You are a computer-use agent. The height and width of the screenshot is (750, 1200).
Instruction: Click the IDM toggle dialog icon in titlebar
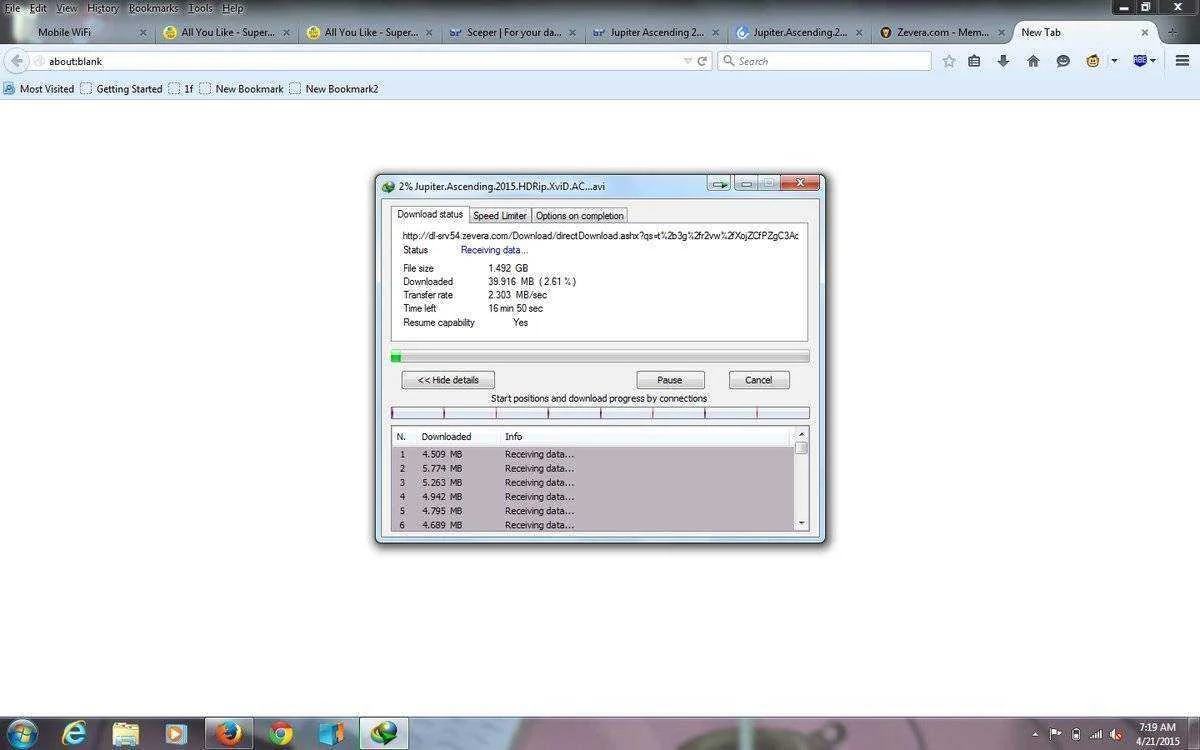coord(719,184)
